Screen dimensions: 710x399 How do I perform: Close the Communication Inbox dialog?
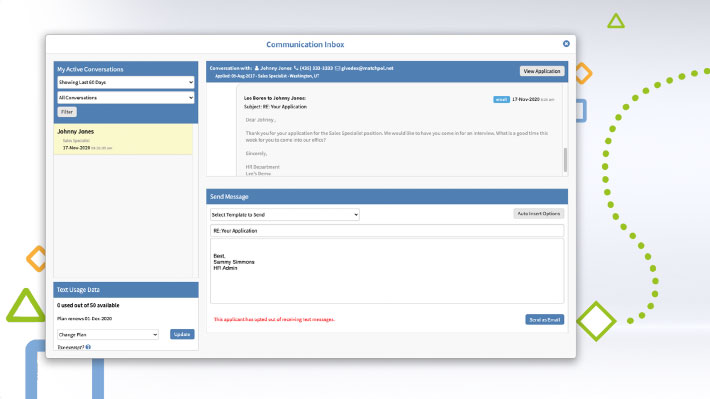point(566,43)
